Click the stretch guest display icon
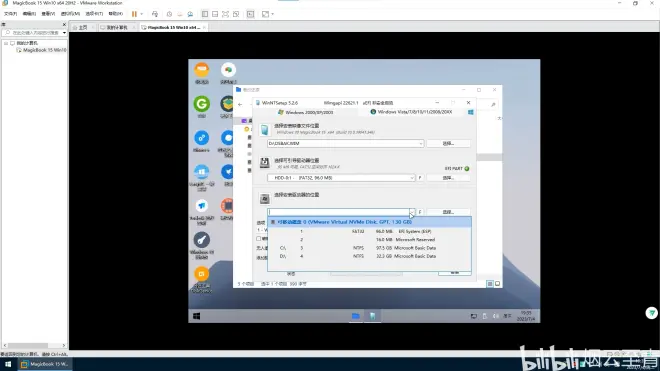This screenshot has width=660, height=371. (265, 14)
